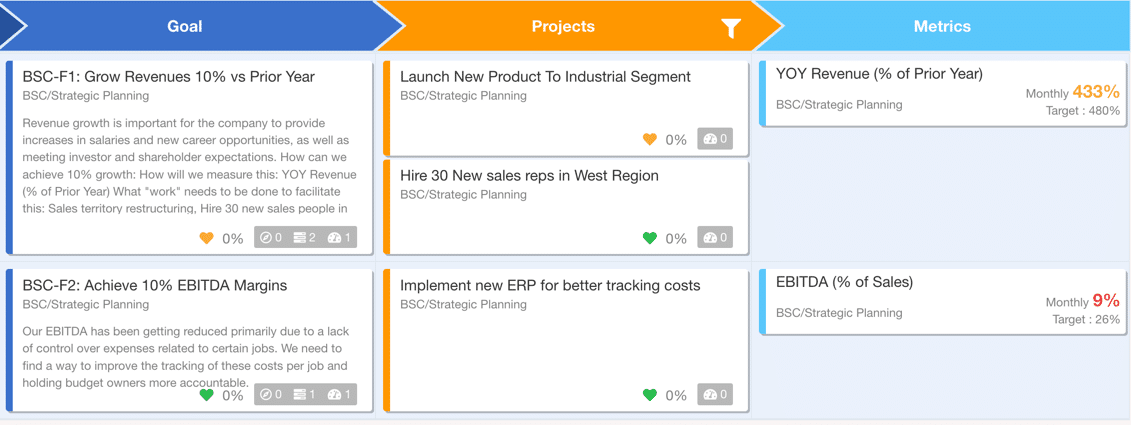Click green heart on Hire 30 New sales reps
Viewport: 1131px width, 425px height.
pyautogui.click(x=650, y=237)
